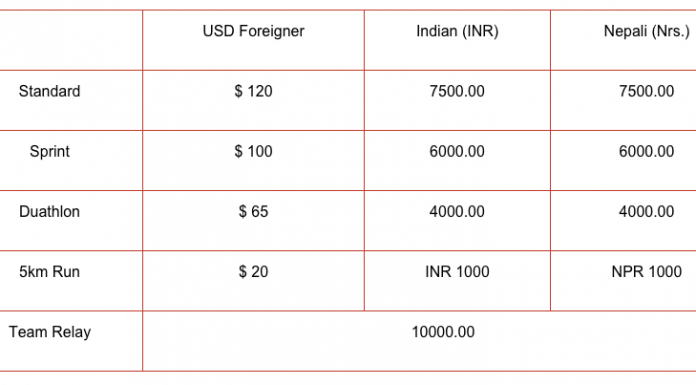Viewport: 696px width, 385px height.
Task: Click the Nepali (Nrs.) column header
Action: 646,31
